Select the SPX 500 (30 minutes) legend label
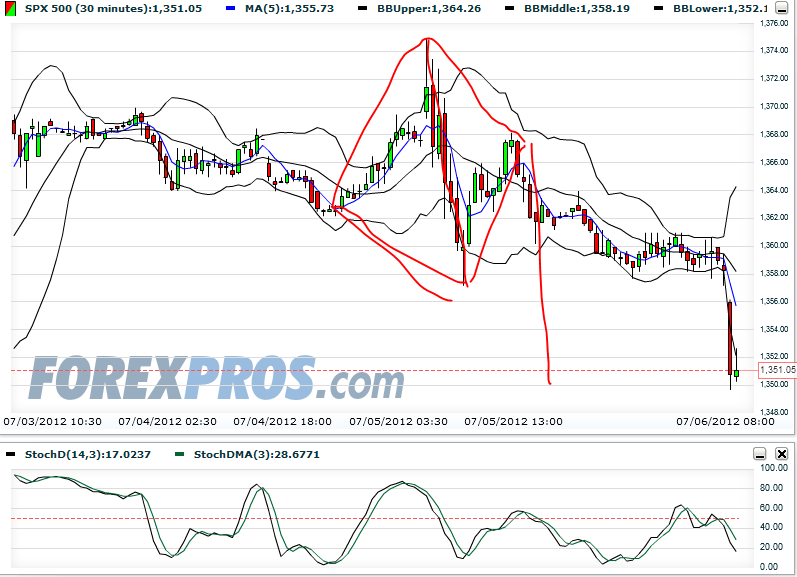 click(113, 9)
